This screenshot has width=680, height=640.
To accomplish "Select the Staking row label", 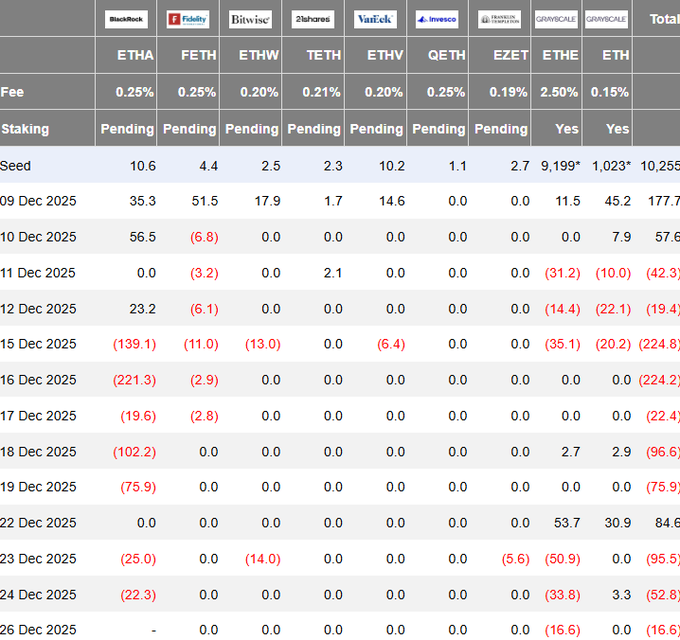I will [25, 129].
